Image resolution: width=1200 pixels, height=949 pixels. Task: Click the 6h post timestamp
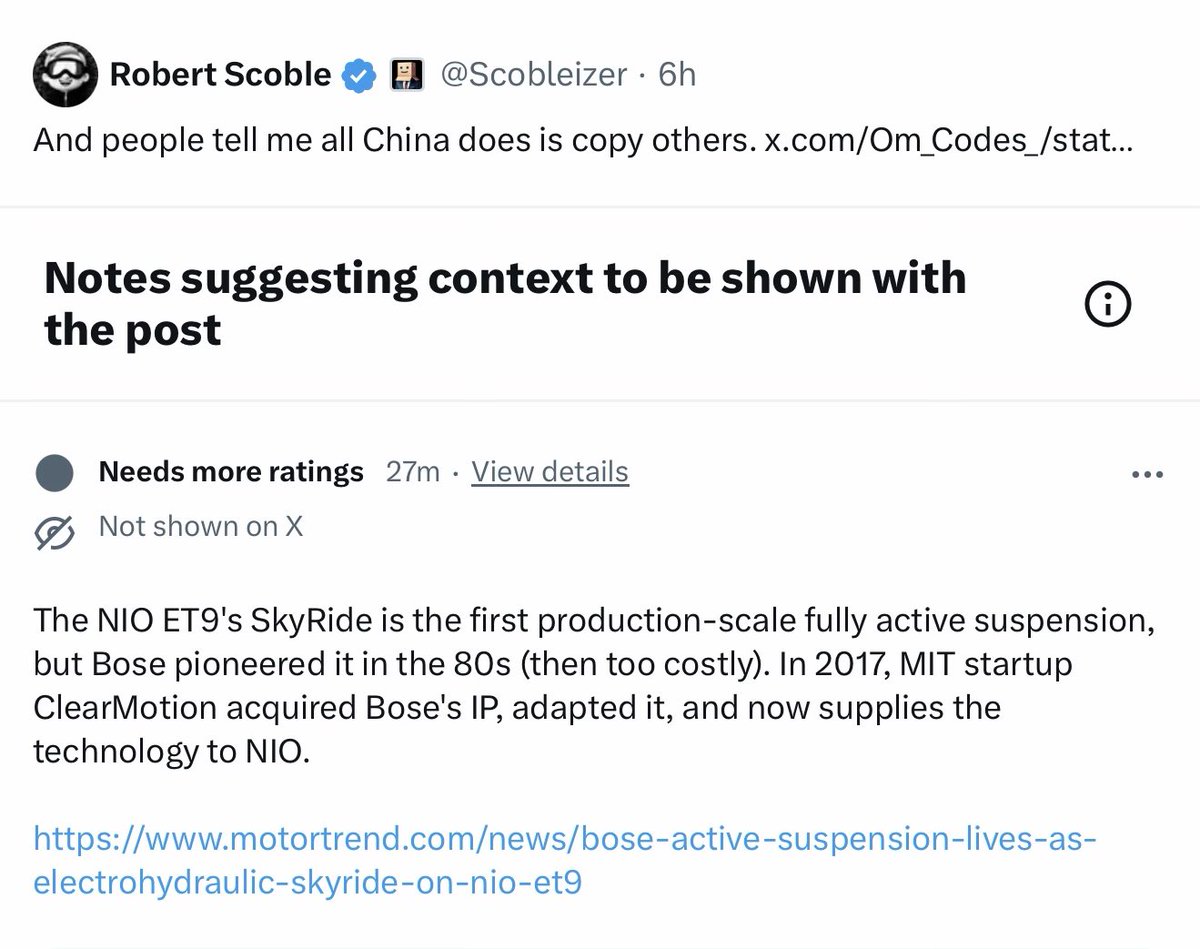coord(677,75)
